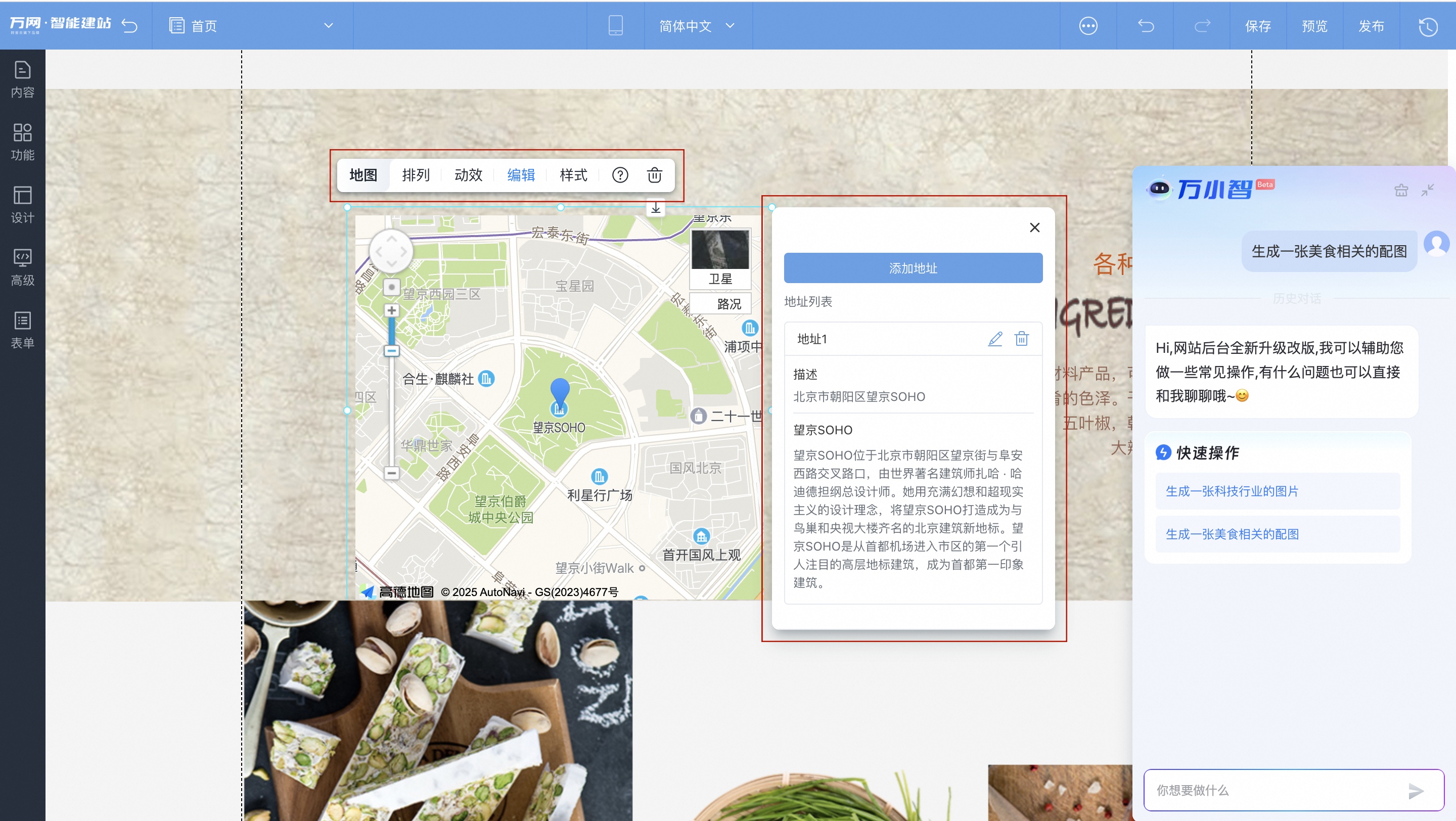Open the 功能 functions sidebar panel

click(23, 142)
